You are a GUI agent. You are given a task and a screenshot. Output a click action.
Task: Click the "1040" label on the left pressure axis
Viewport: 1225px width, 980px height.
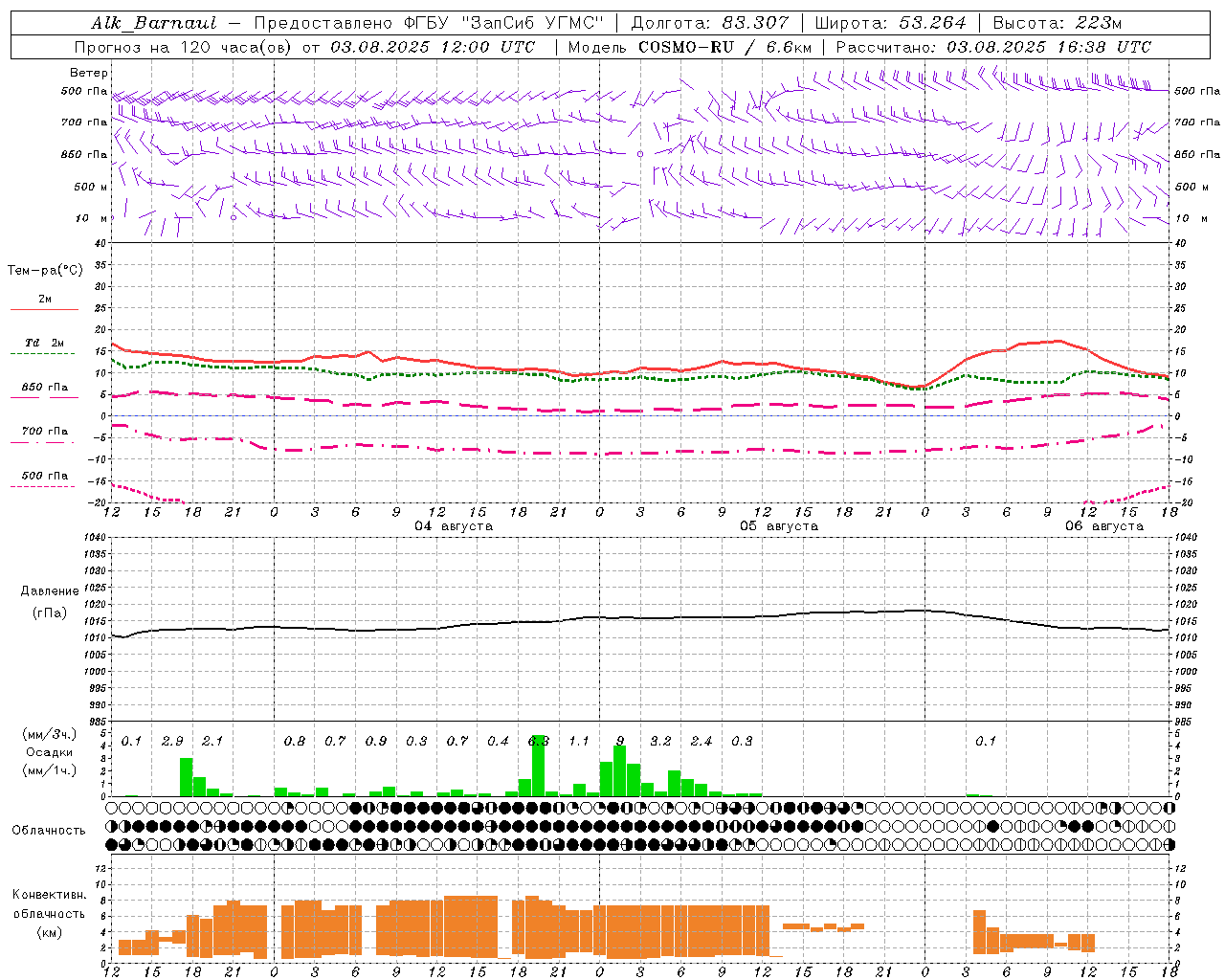coord(94,538)
